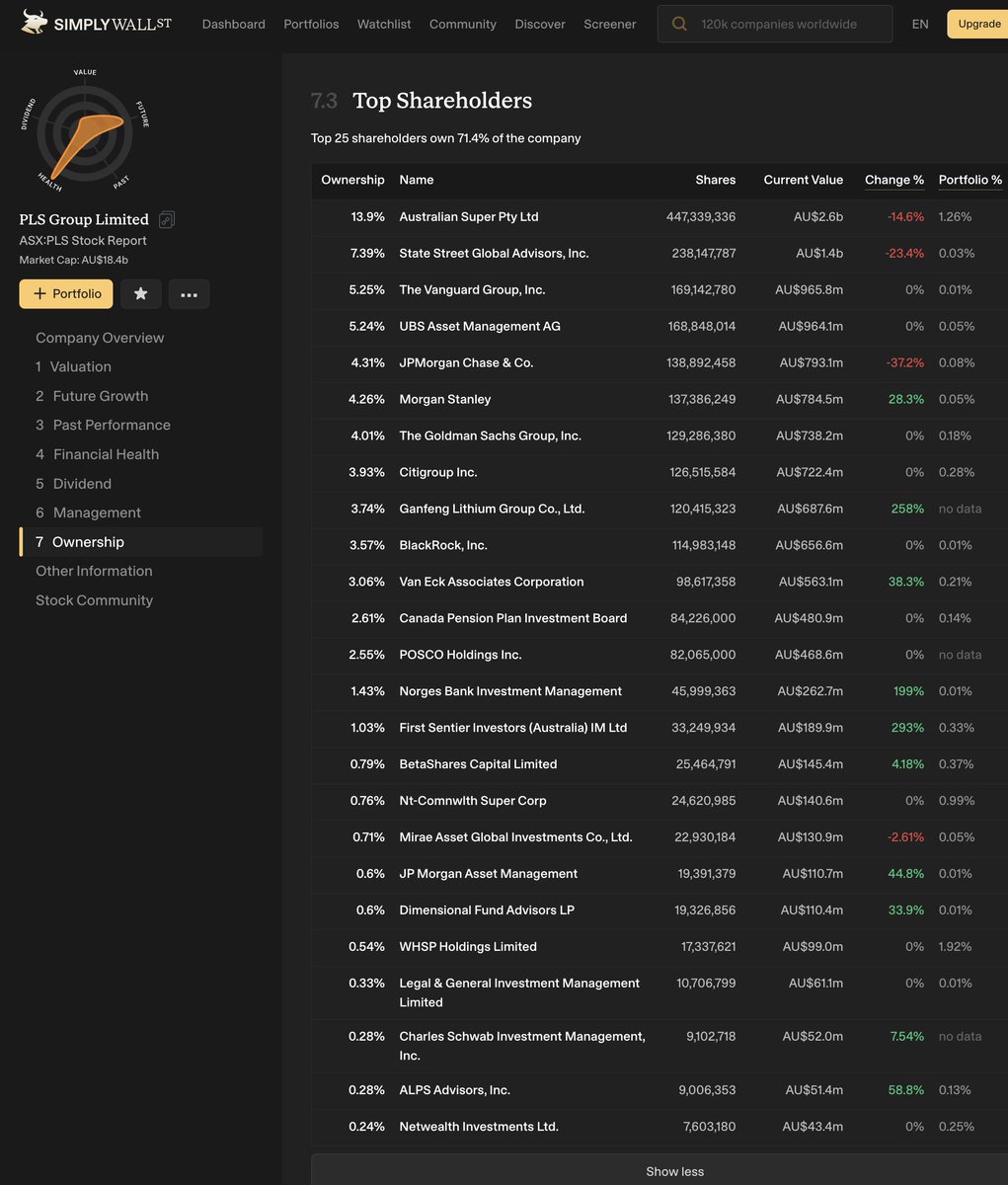
Task: Click JPMorgan Chase & Co. name
Action: 466,362
